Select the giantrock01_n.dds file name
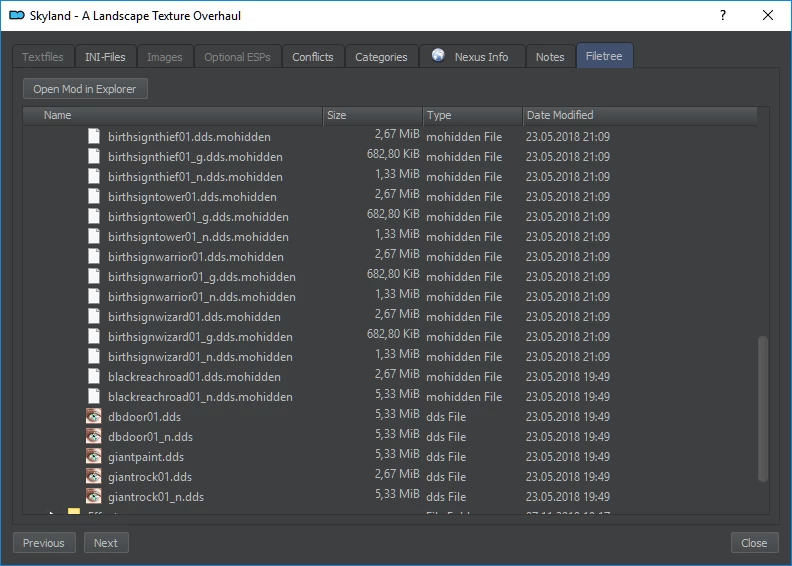 click(x=156, y=497)
